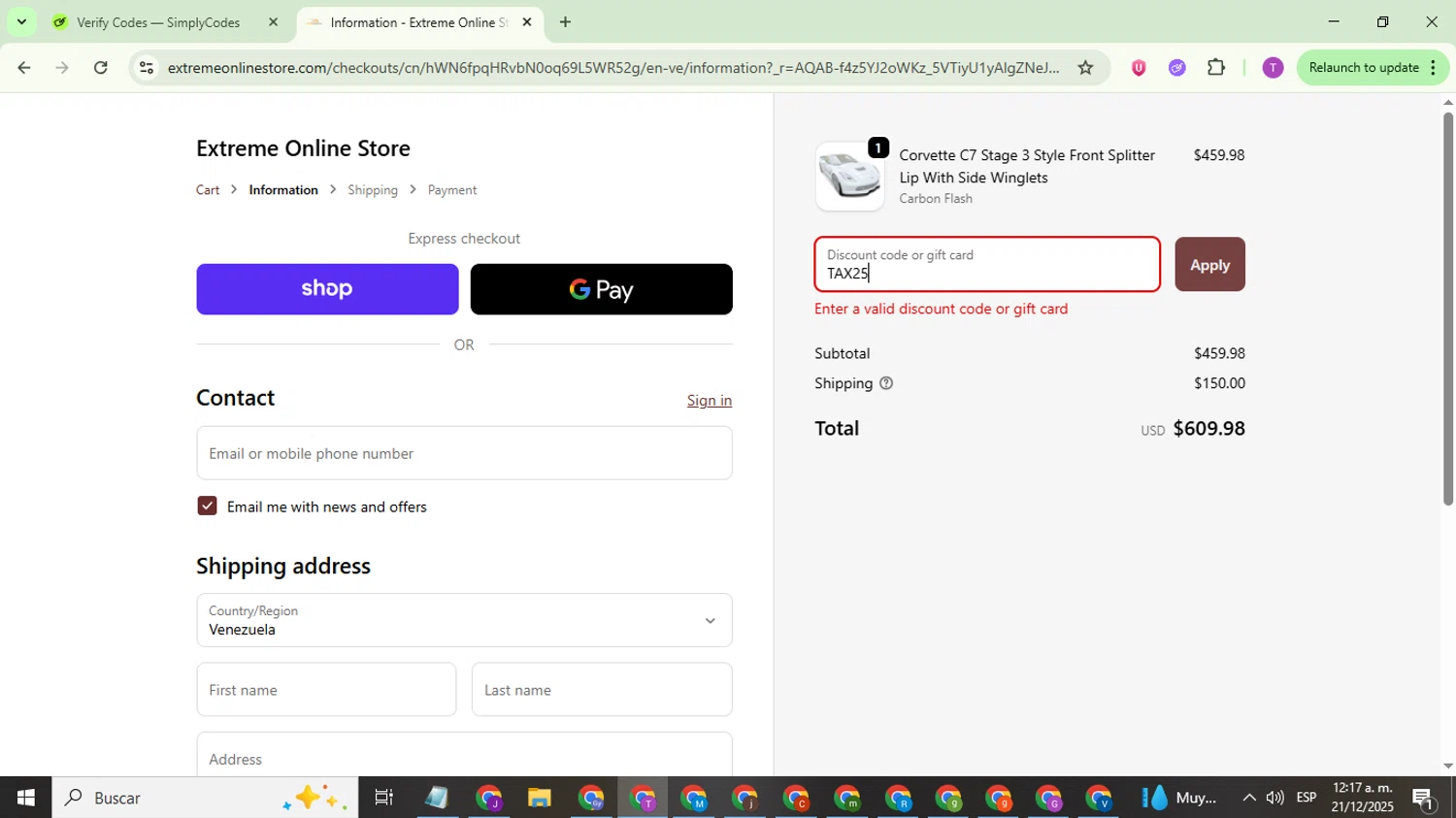Switch to Verify Codes SimplyCodes tab
Viewport: 1456px width, 818px height.
[x=160, y=22]
